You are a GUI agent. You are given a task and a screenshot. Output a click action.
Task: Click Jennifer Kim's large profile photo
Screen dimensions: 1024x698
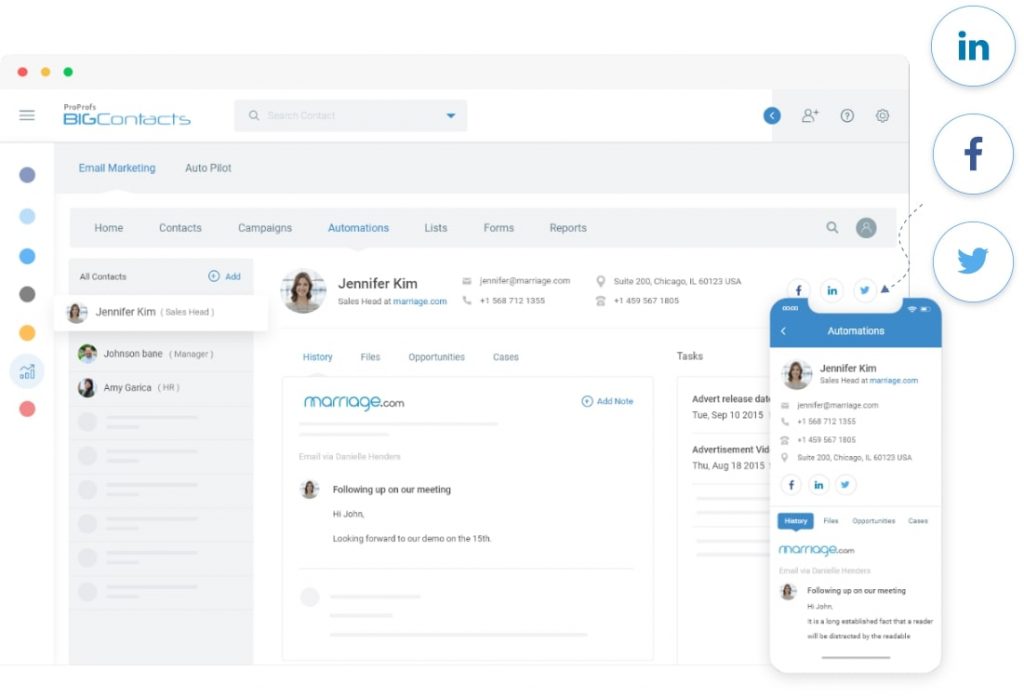coord(303,291)
